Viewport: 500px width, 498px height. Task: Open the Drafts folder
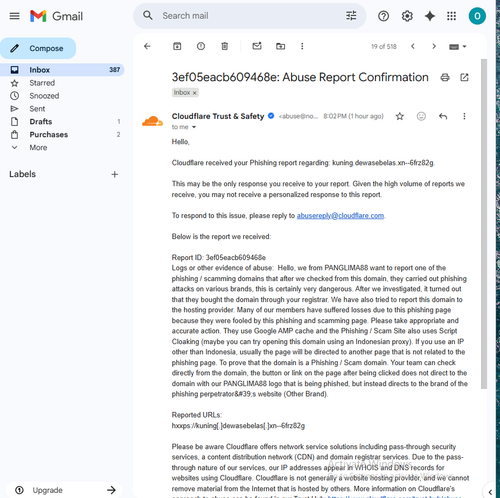pyautogui.click(x=41, y=122)
